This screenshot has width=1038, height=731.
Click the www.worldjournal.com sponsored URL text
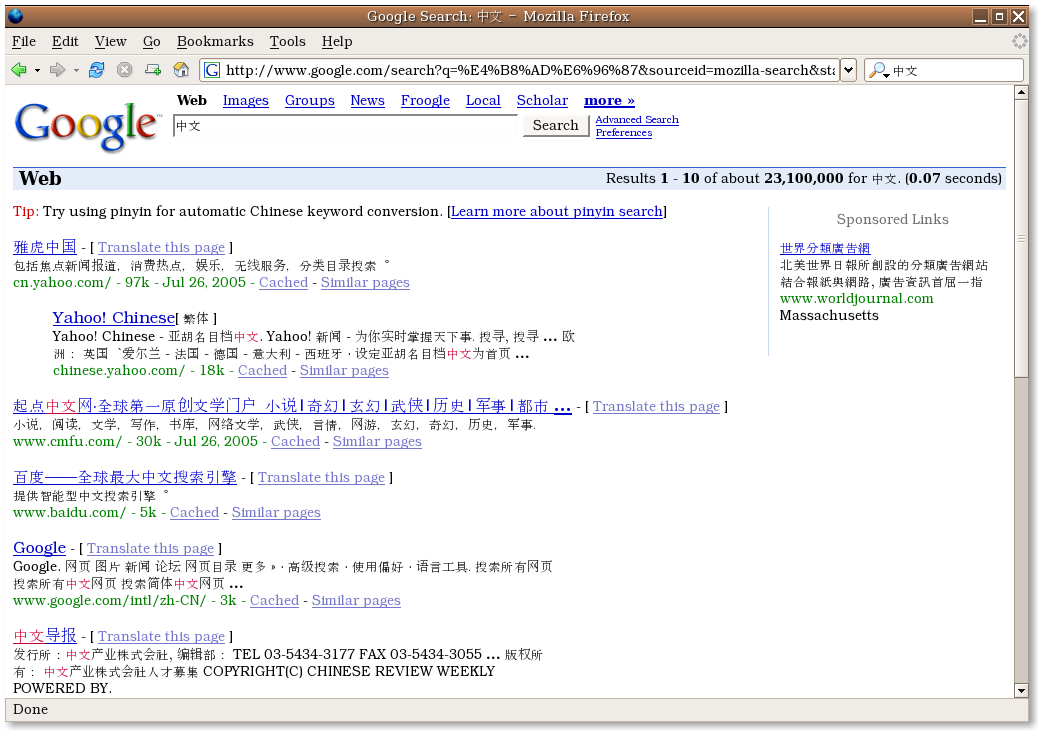857,299
